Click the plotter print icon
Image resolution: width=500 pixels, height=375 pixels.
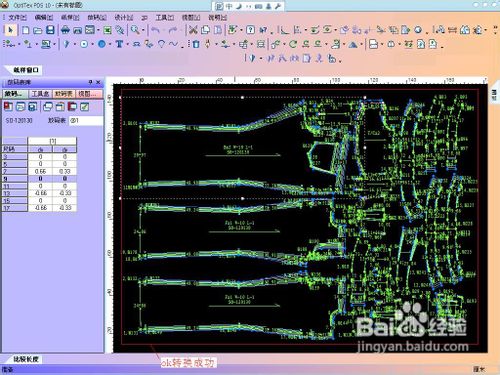click(65, 30)
